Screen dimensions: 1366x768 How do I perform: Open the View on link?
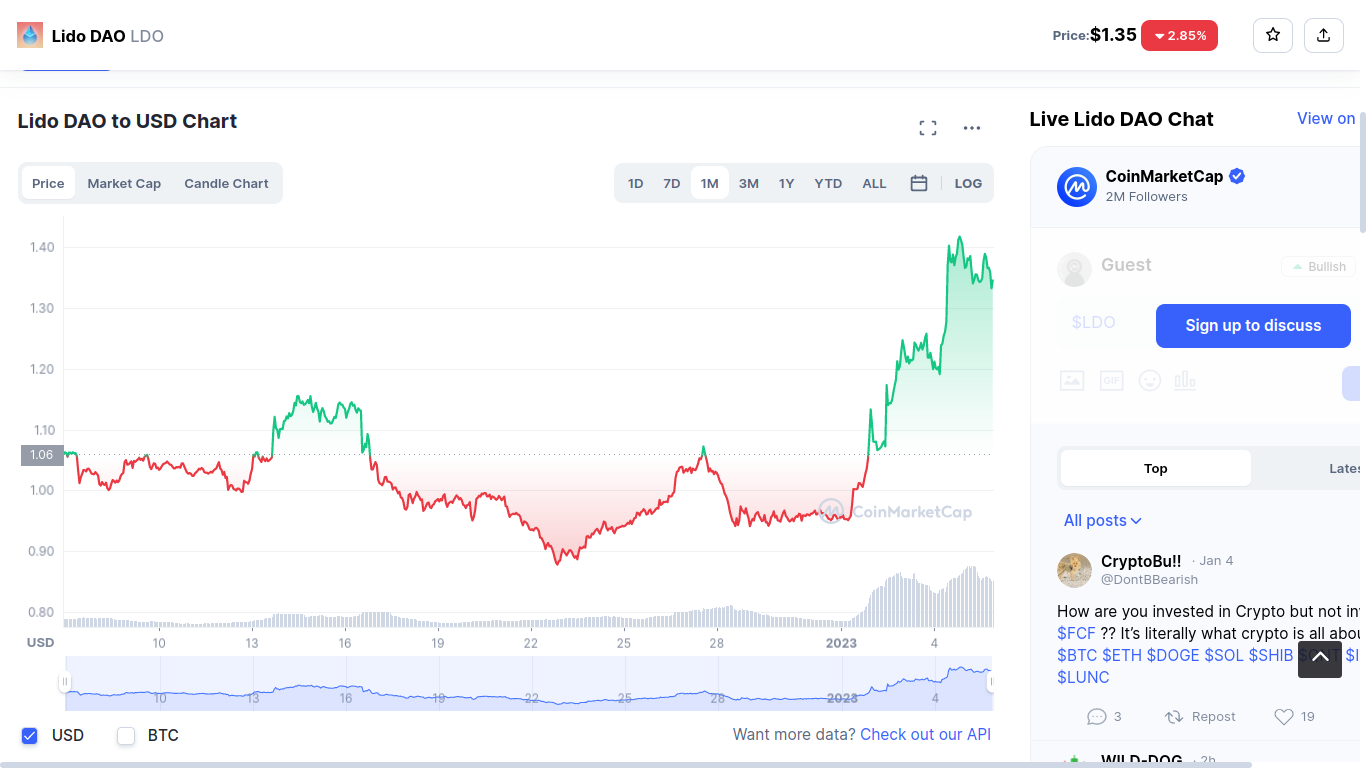pos(1326,118)
